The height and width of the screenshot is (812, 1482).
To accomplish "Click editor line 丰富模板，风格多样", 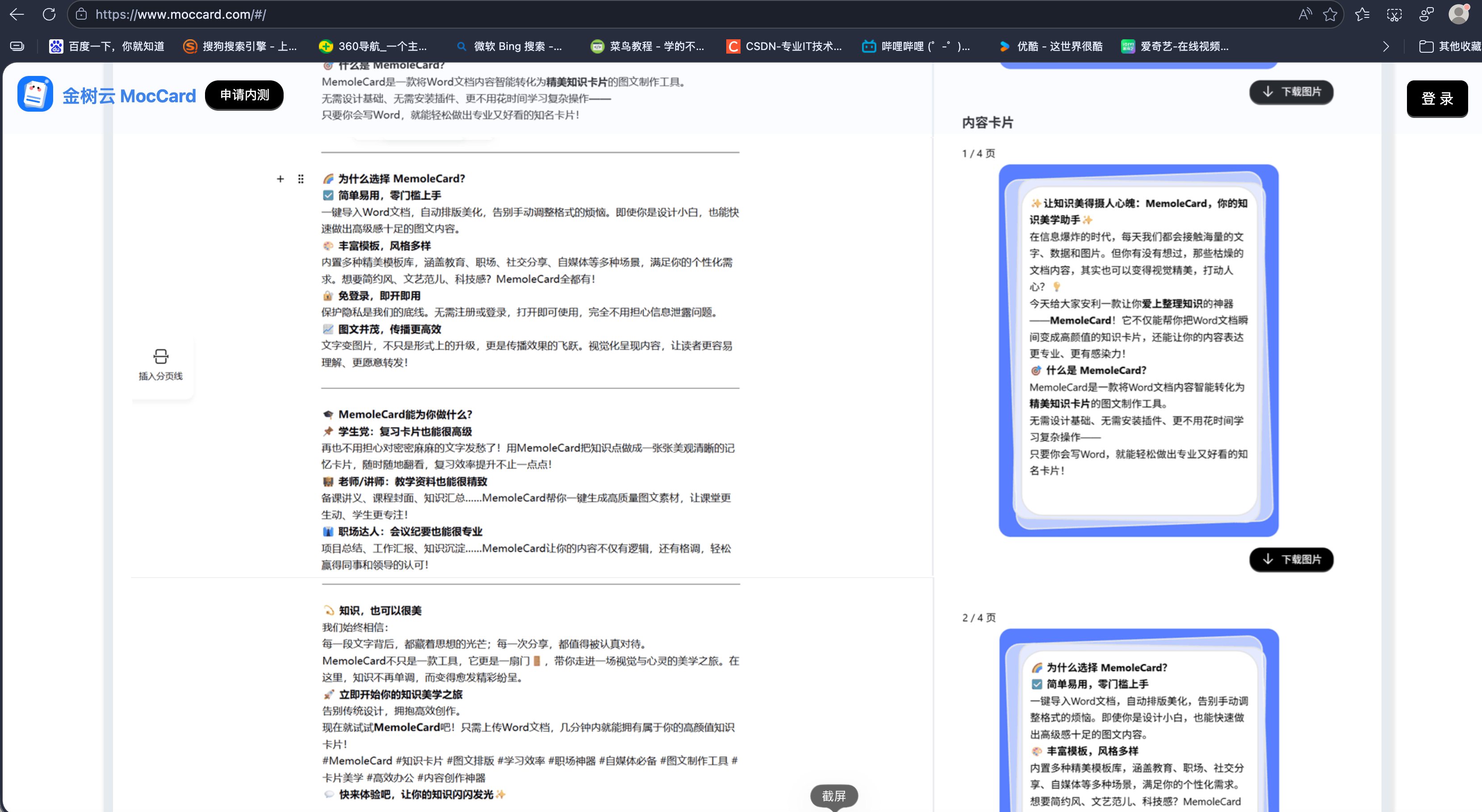I will click(x=376, y=246).
